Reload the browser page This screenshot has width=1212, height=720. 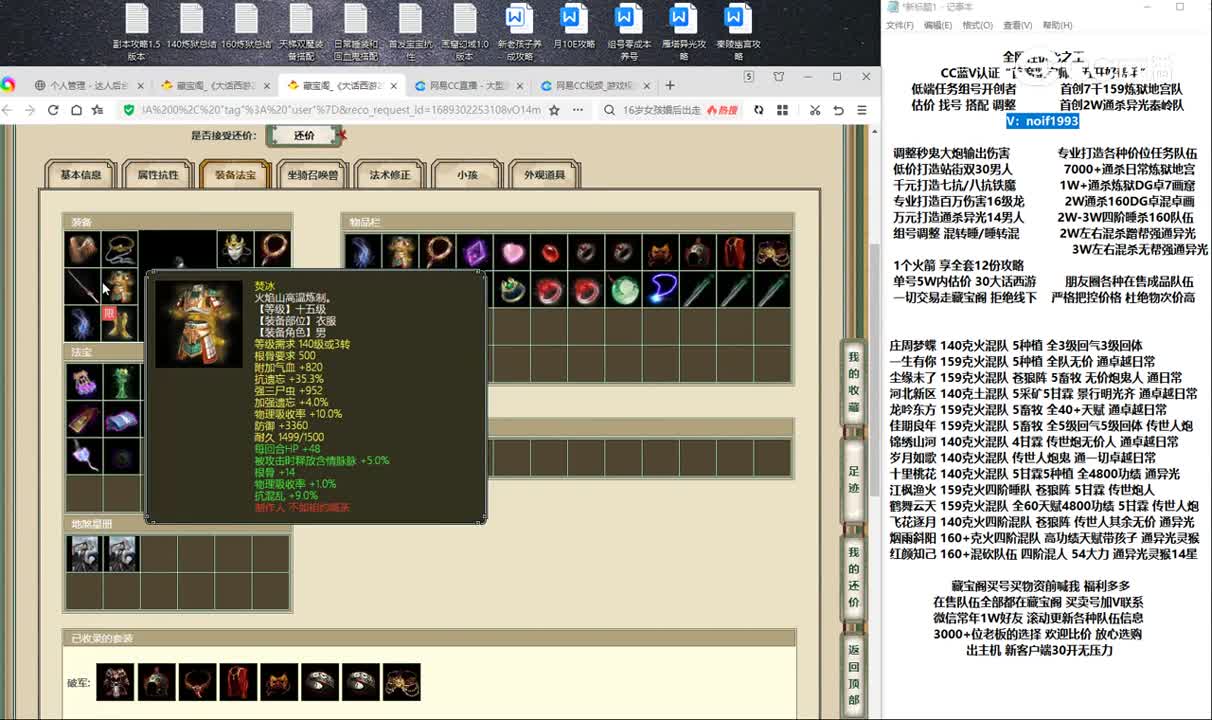pos(53,110)
